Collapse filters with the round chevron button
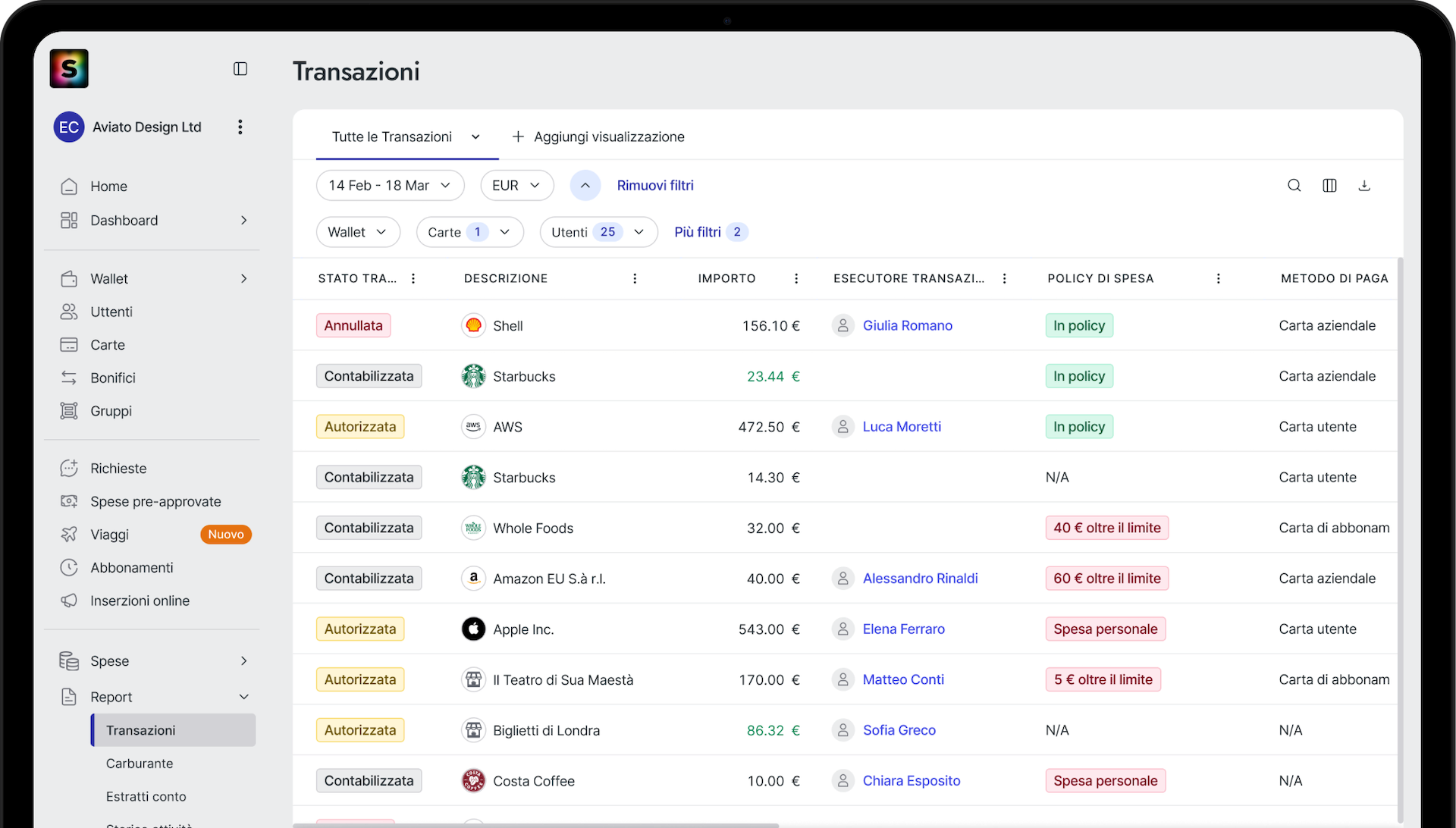 [x=585, y=186]
